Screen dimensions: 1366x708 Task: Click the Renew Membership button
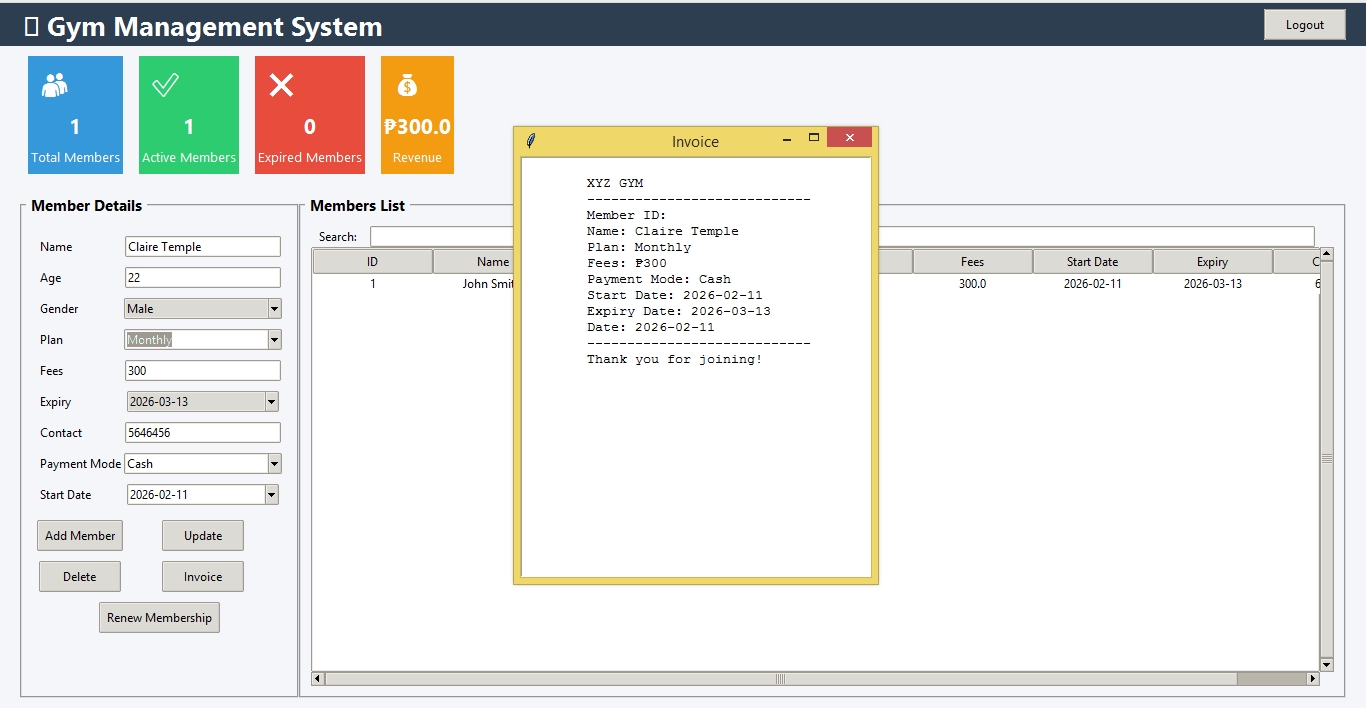pyautogui.click(x=159, y=618)
